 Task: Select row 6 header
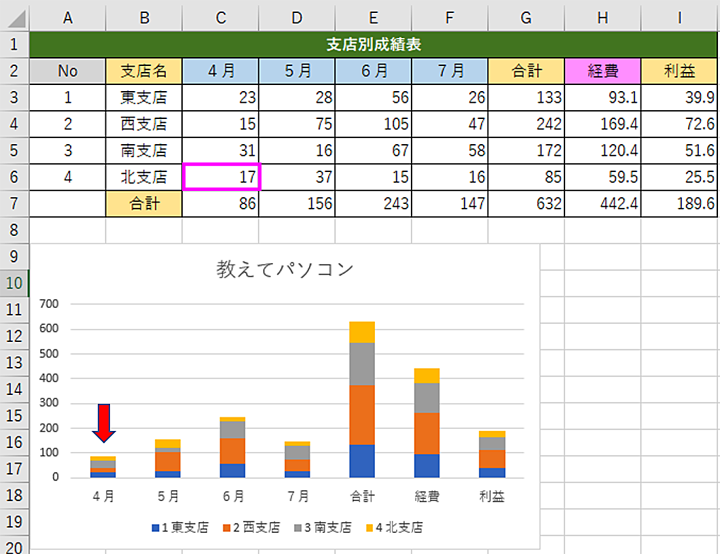click(14, 177)
